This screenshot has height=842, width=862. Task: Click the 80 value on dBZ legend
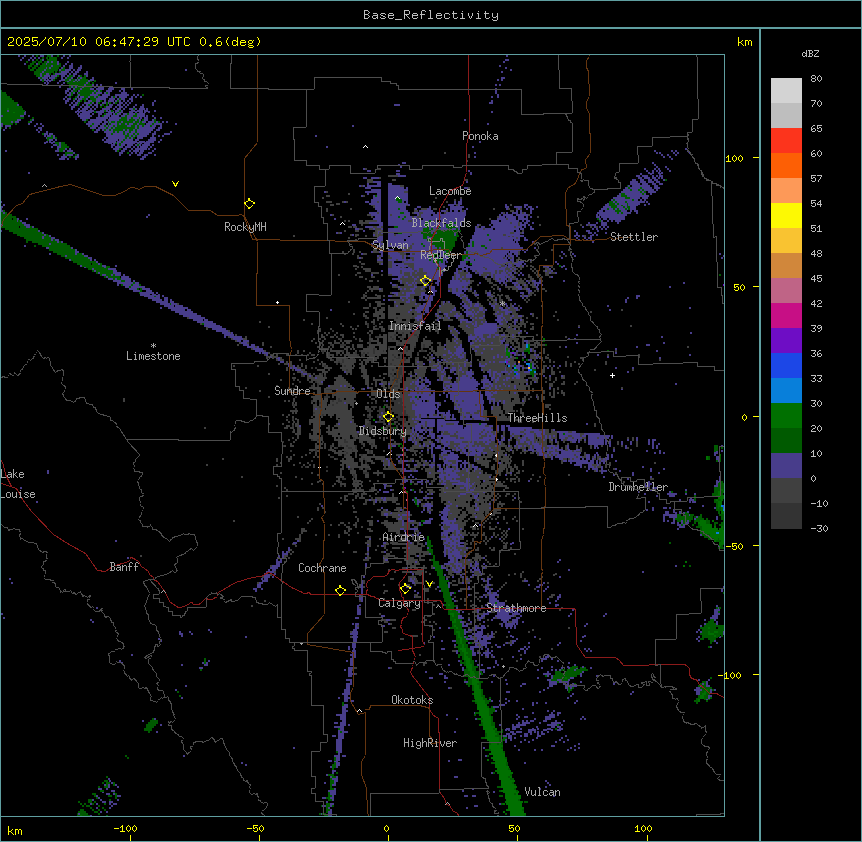(816, 79)
